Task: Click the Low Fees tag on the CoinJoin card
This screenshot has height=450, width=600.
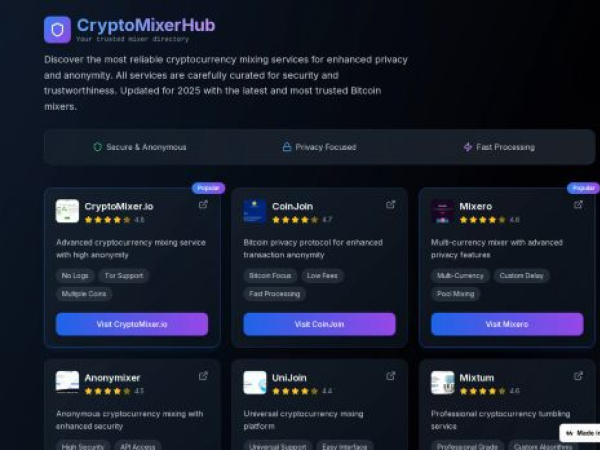Action: [322, 275]
